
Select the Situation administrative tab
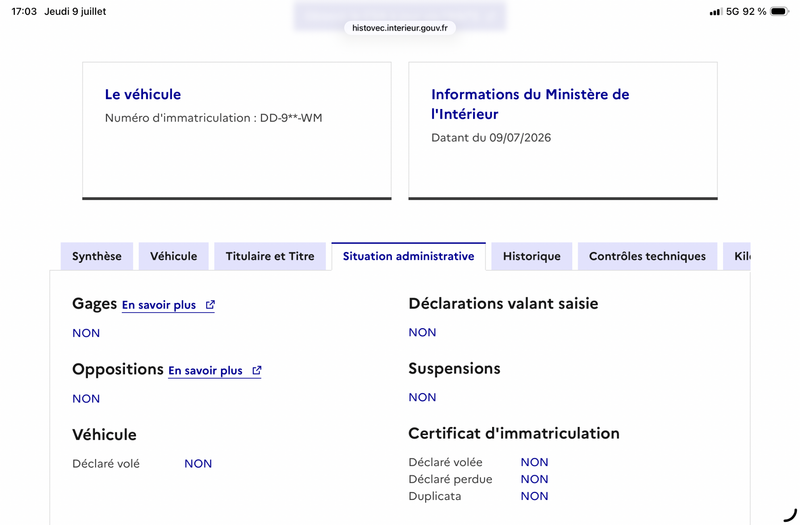coord(409,256)
